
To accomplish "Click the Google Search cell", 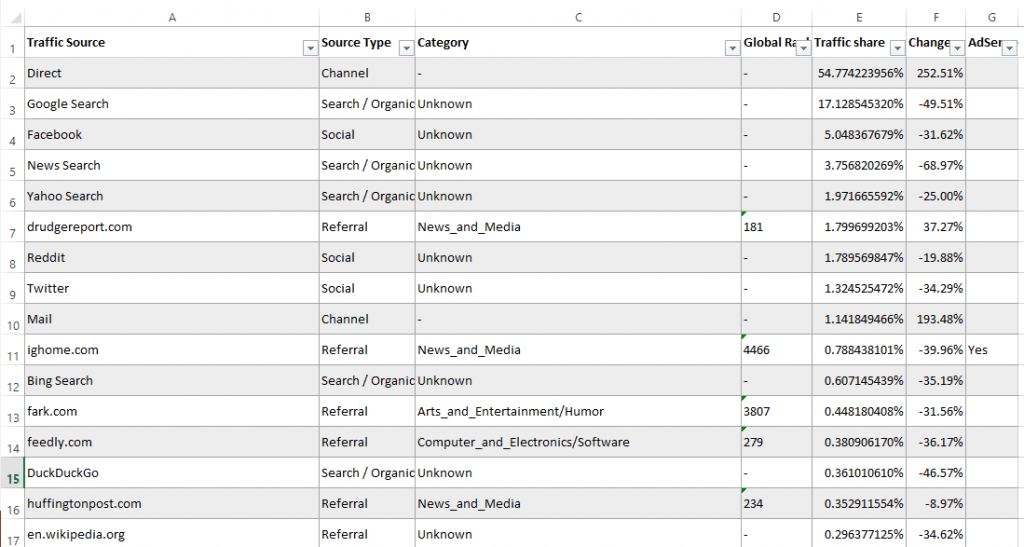I will click(172, 104).
